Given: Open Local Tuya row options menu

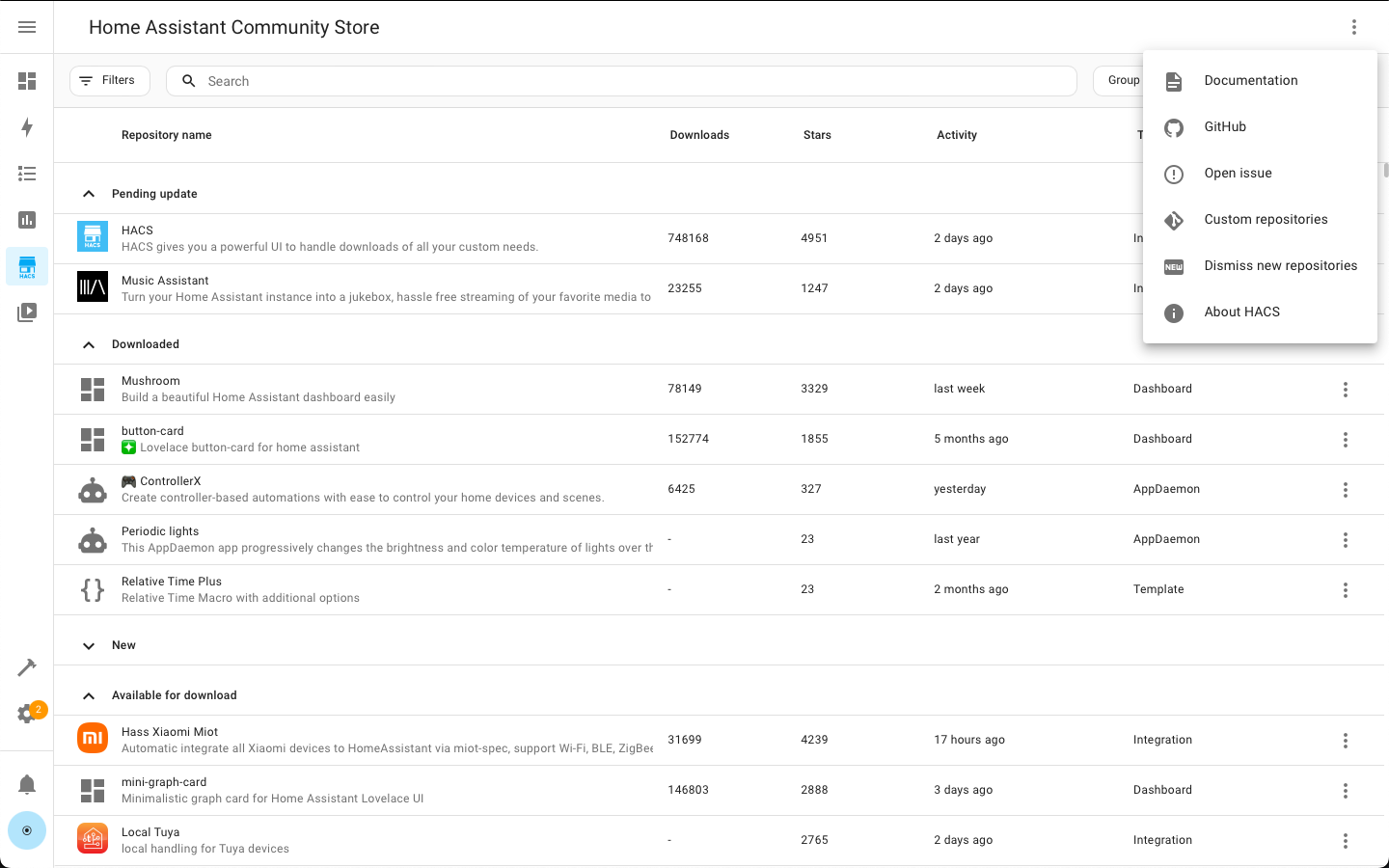Looking at the screenshot, I should 1346,841.
